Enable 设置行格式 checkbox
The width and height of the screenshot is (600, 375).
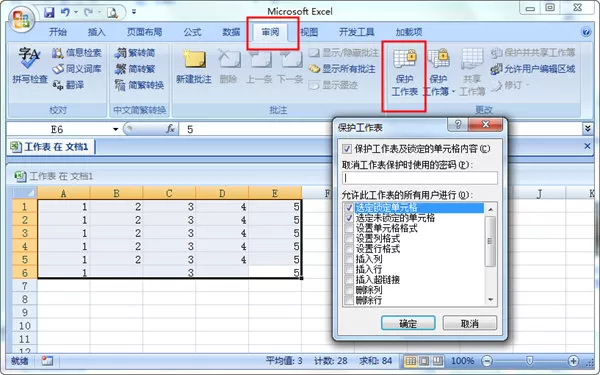point(349,249)
